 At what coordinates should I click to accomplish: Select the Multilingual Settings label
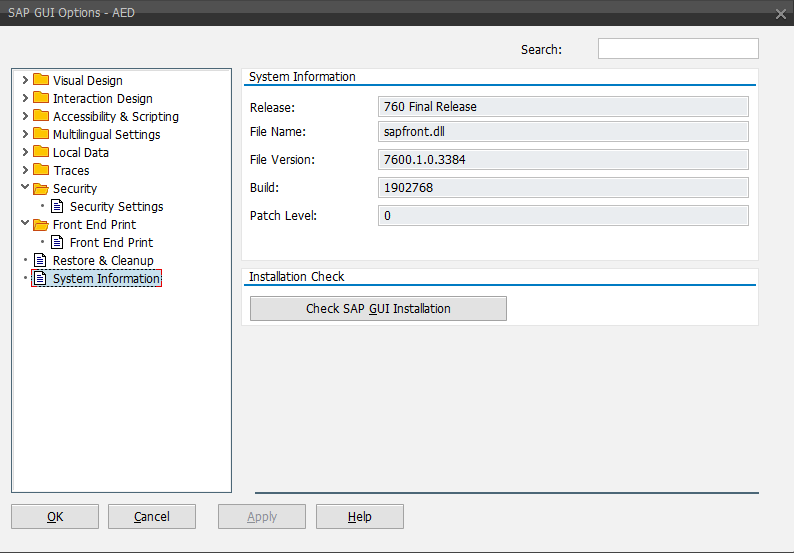click(x=106, y=134)
